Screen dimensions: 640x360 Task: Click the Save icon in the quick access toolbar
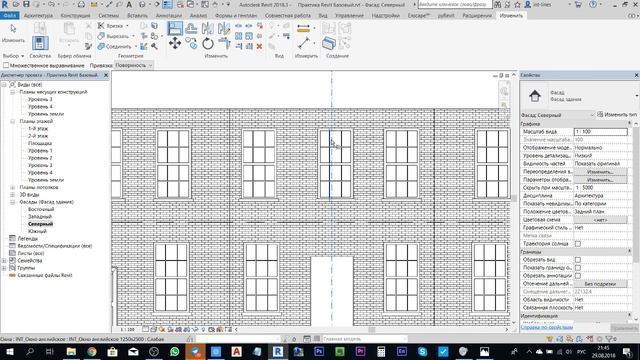[26, 4]
